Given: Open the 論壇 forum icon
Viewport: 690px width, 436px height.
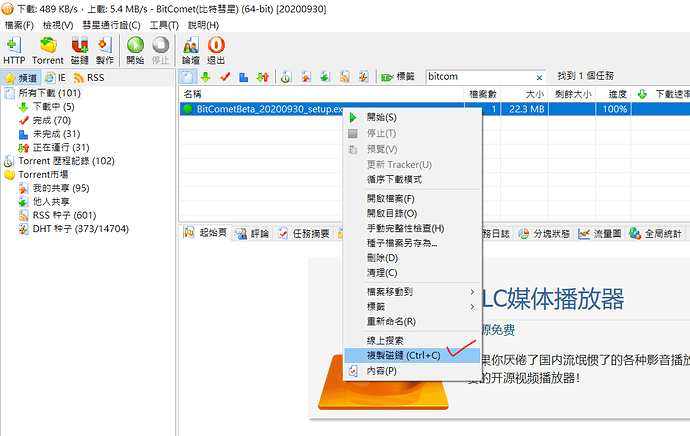Looking at the screenshot, I should point(191,51).
